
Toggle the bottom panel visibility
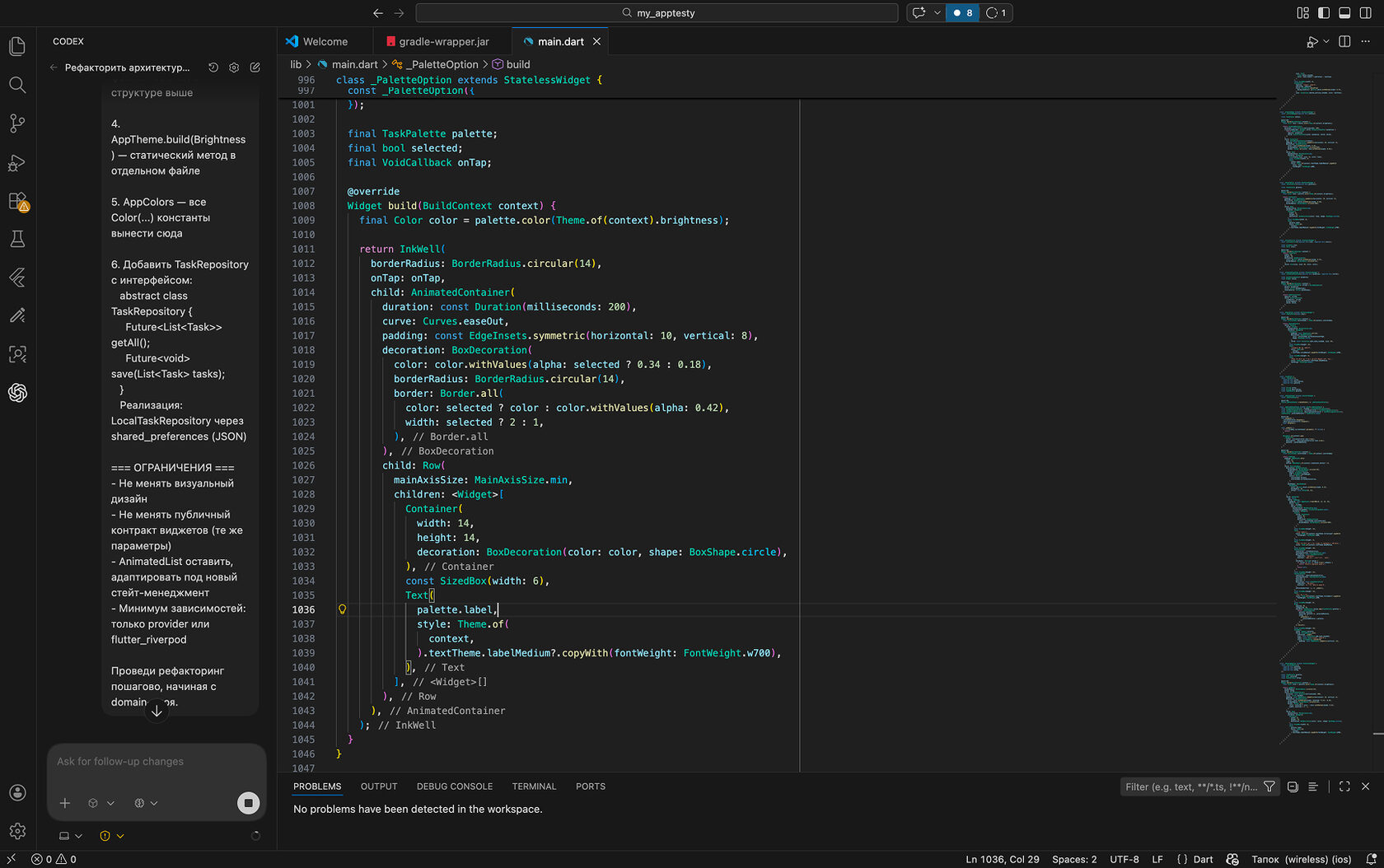point(1344,12)
